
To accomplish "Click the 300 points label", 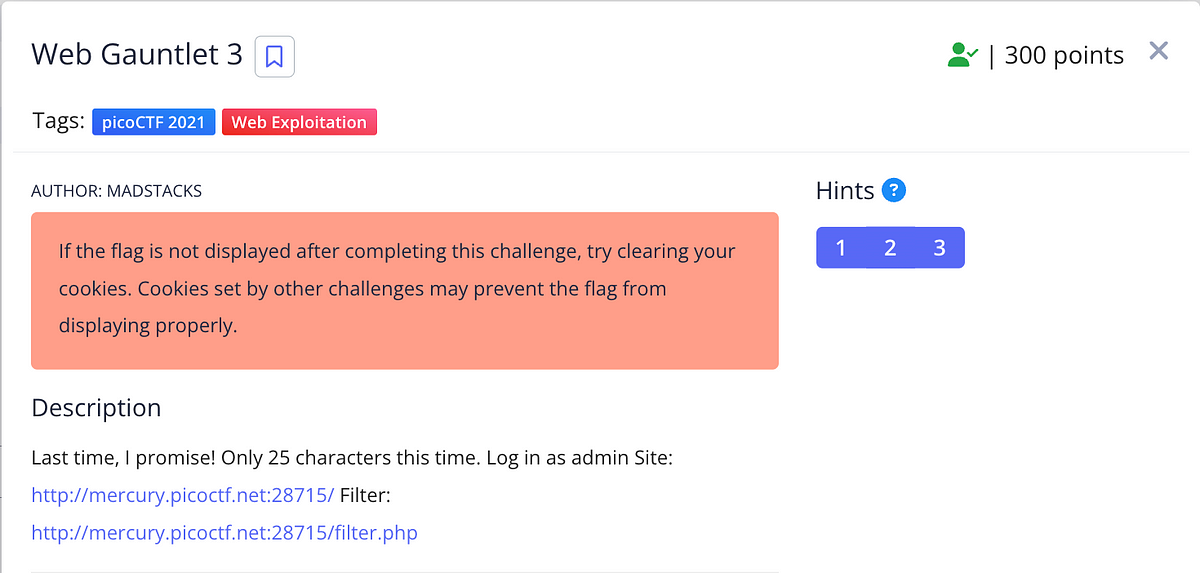I will [x=1064, y=56].
